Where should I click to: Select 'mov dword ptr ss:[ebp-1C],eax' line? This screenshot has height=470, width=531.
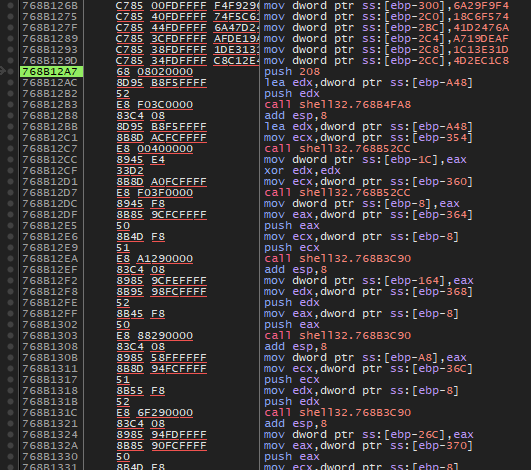pos(365,160)
